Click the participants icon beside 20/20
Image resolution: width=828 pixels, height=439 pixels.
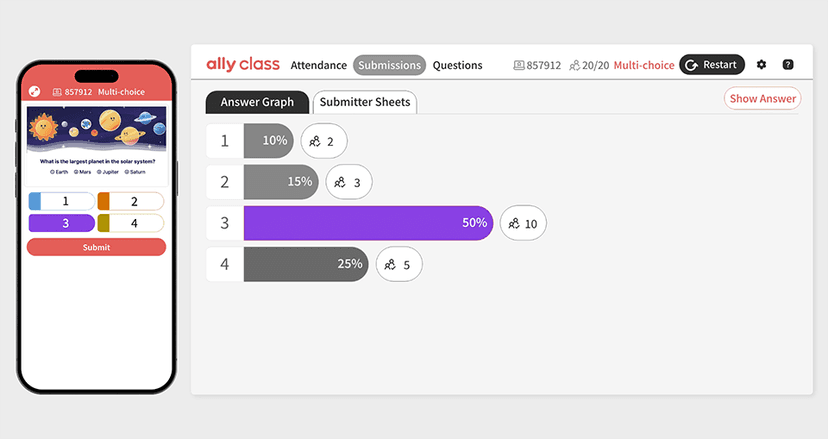click(x=574, y=66)
